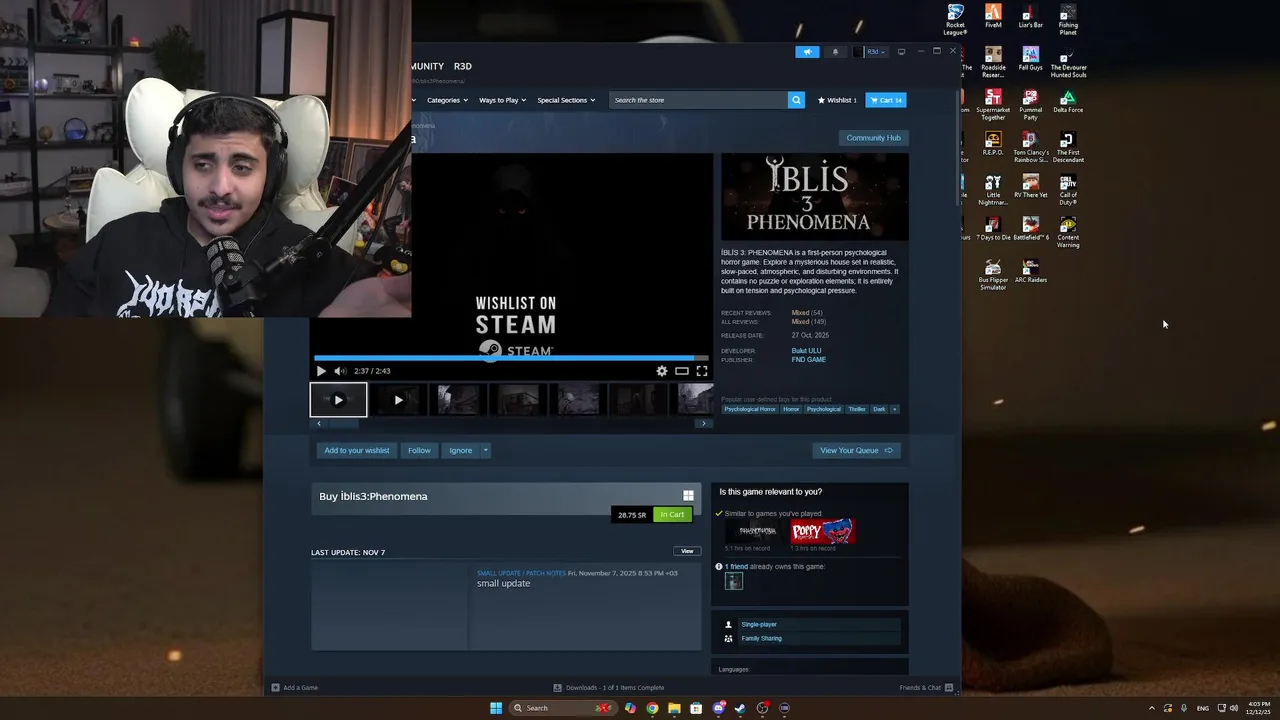Follow İblis 3 Phenomena
The height and width of the screenshot is (720, 1280).
coord(419,450)
